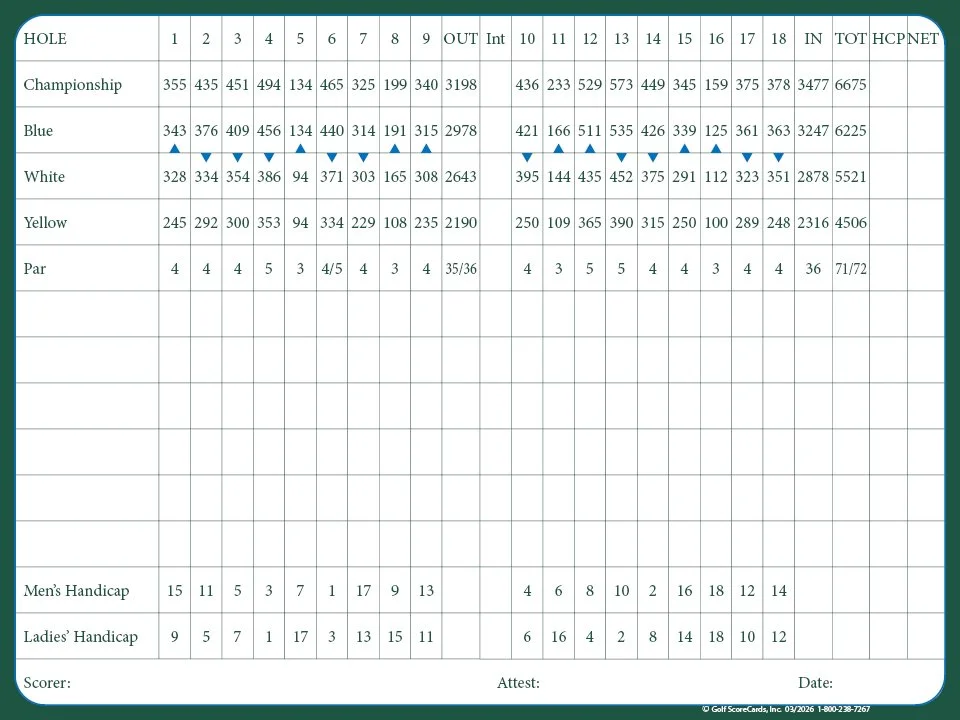Click Ladies' Handicap 17 for hole 5

(300, 637)
